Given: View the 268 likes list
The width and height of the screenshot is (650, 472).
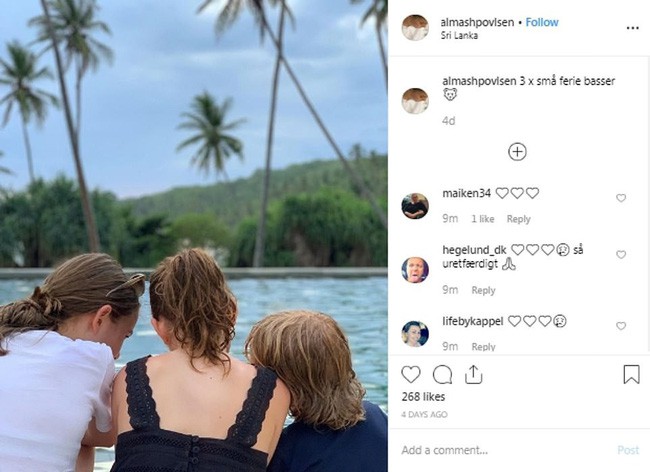Looking at the screenshot, I should click(x=424, y=398).
